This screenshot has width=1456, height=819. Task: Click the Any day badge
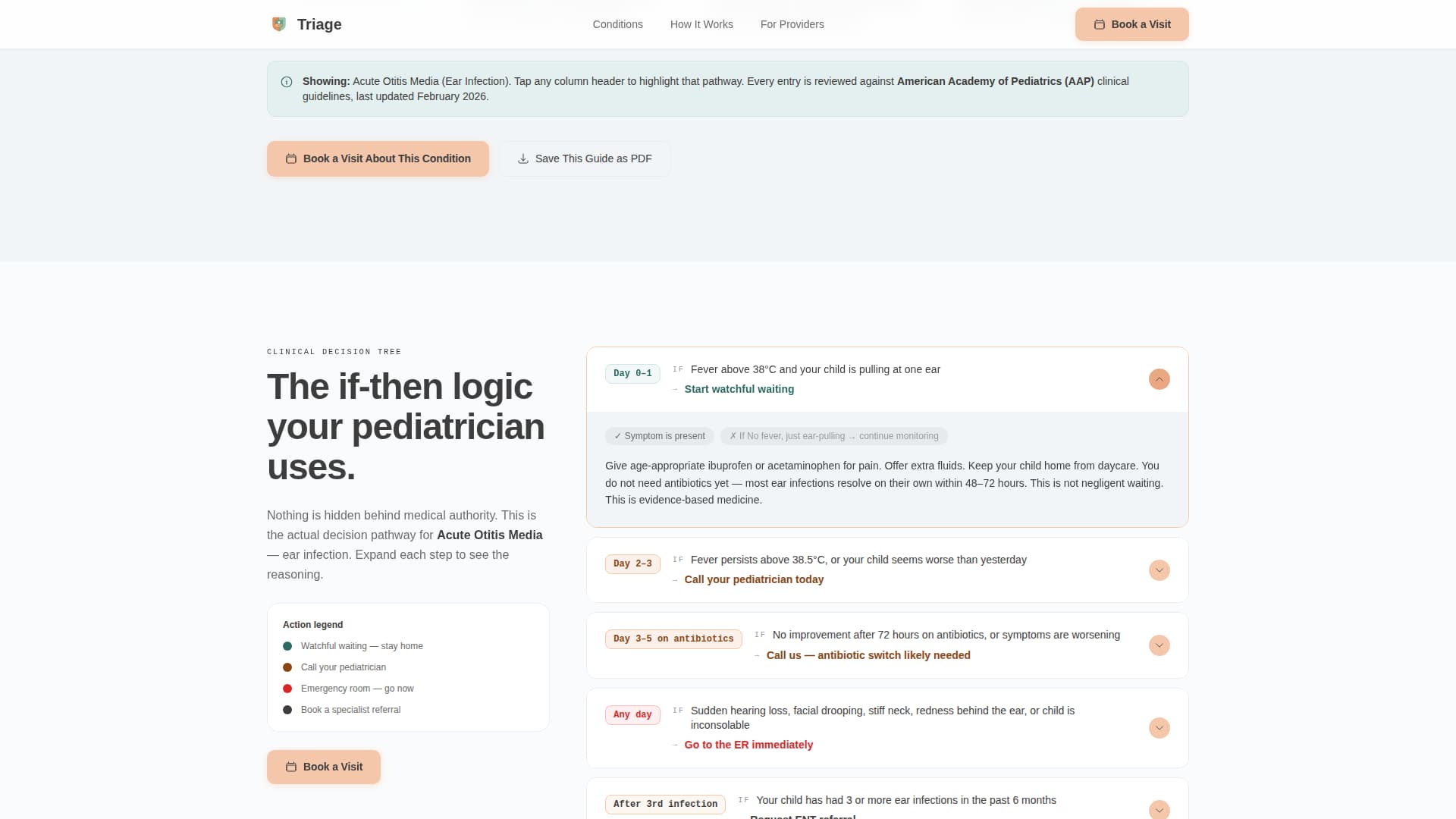coord(632,714)
